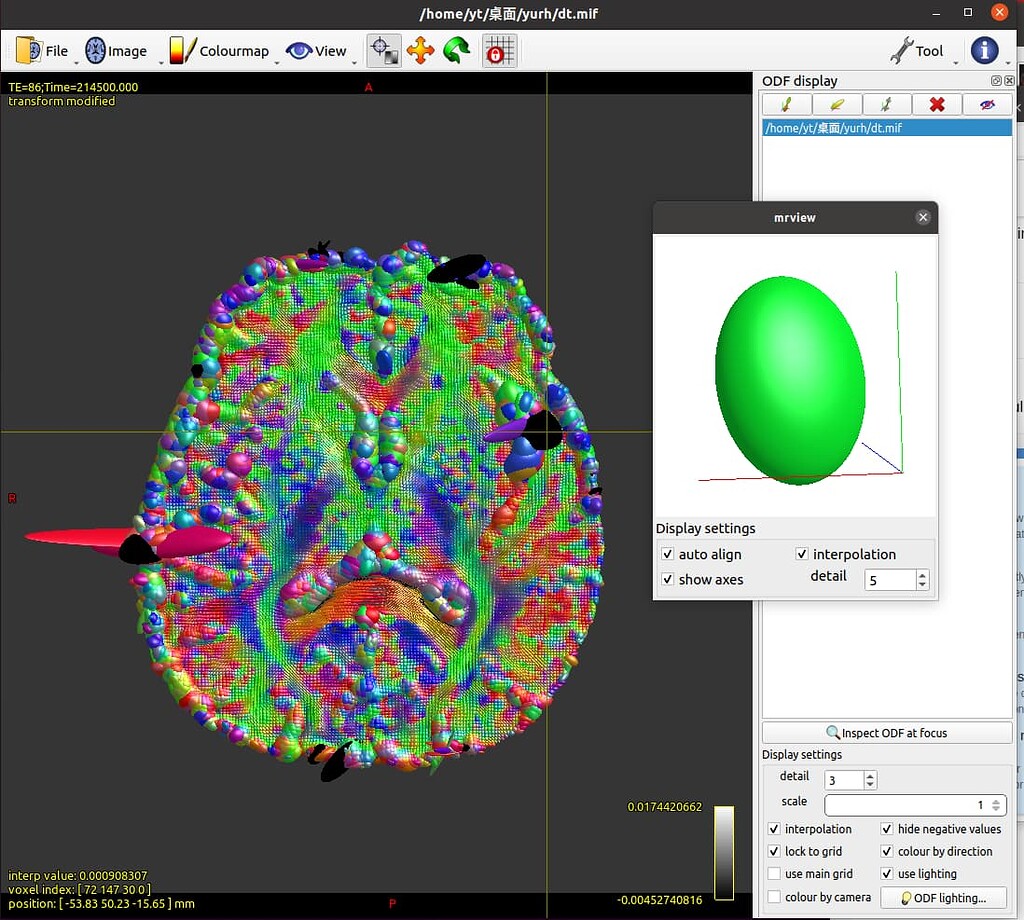
Task: Open the Colourmap dropdown menu
Action: [x=220, y=51]
